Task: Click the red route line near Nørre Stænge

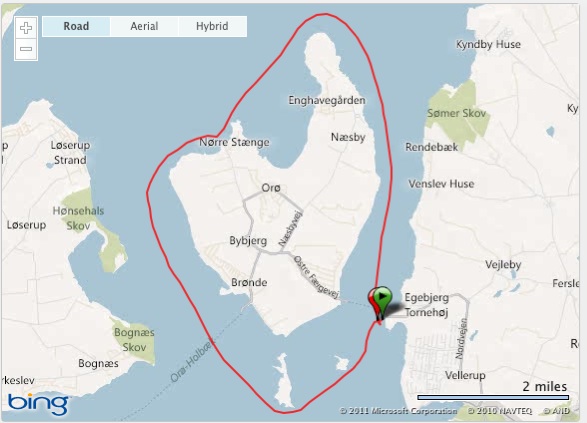Action: coord(210,136)
